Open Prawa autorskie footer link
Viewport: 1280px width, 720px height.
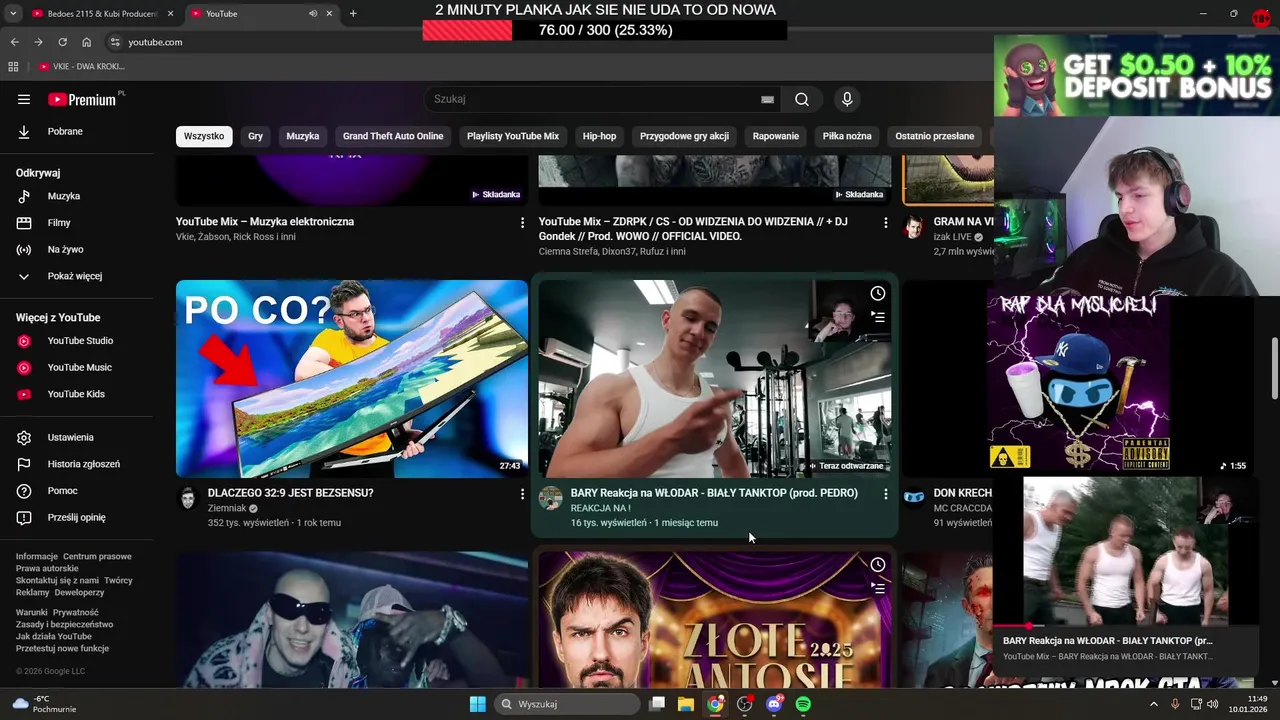click(47, 568)
